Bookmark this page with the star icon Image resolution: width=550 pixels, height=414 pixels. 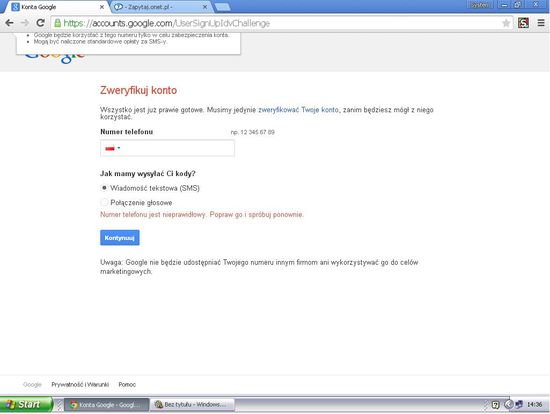pos(506,23)
